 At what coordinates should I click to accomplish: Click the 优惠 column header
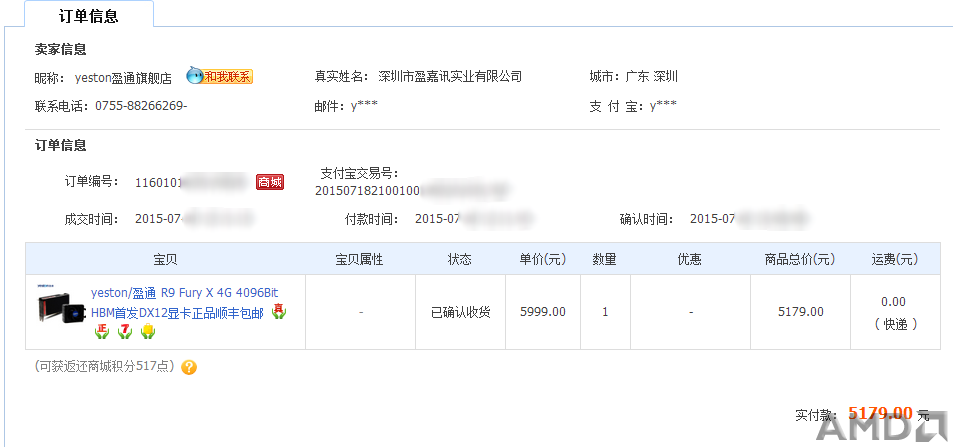click(x=690, y=260)
